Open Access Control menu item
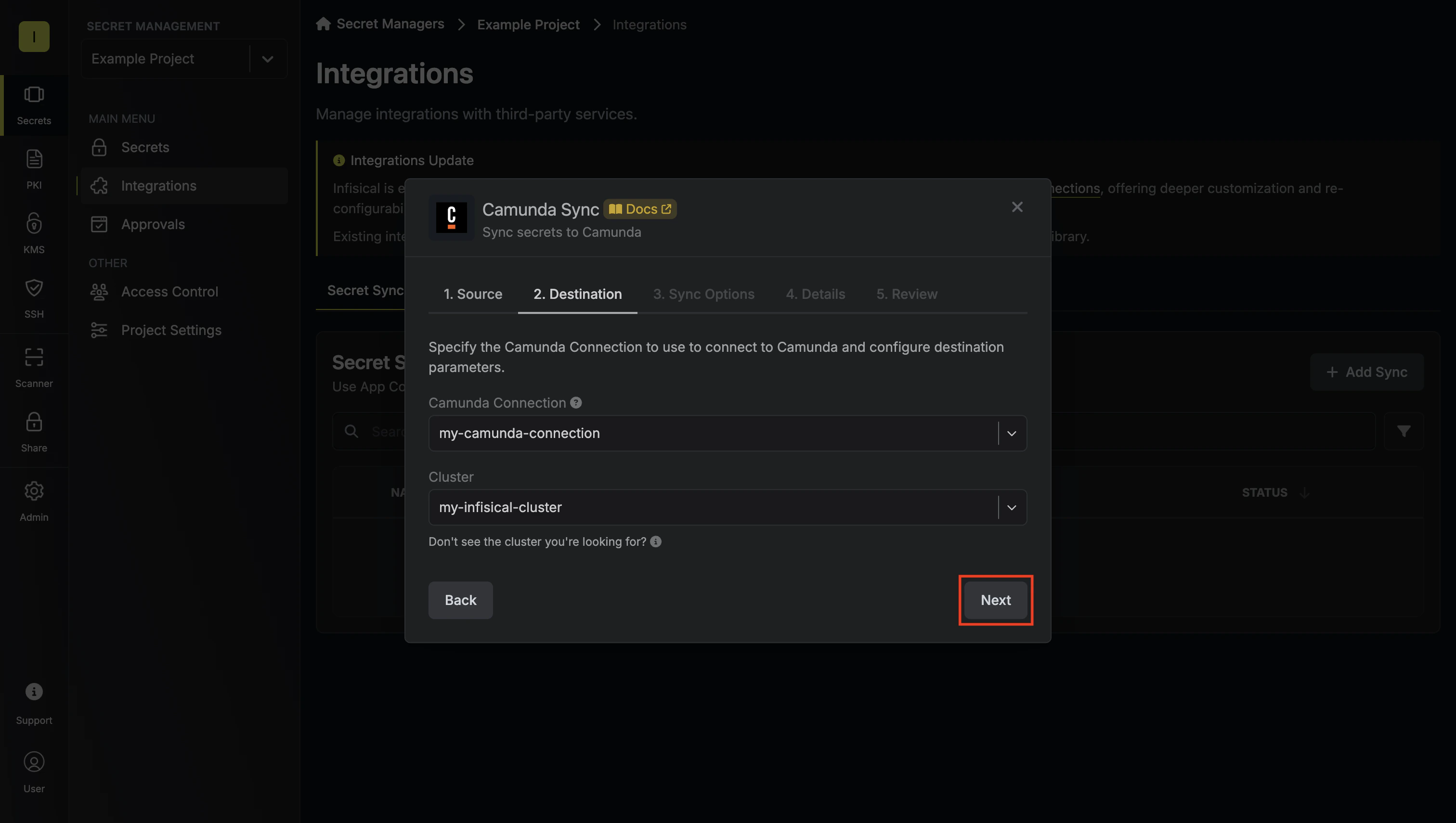Screen dimensions: 1456x823 pyautogui.click(x=184, y=292)
